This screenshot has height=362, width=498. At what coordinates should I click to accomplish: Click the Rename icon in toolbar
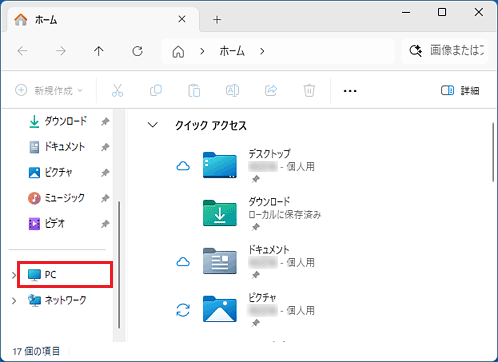coord(232,90)
